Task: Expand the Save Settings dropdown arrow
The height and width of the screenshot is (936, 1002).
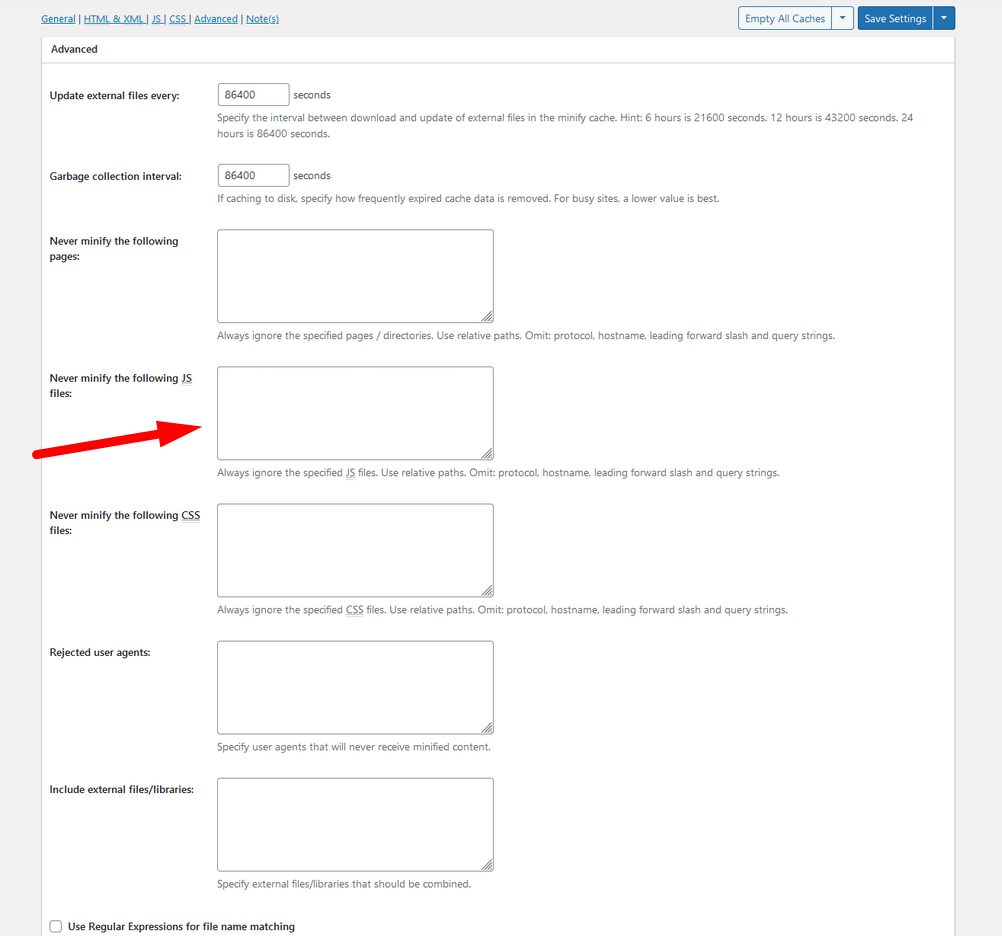Action: [x=944, y=19]
